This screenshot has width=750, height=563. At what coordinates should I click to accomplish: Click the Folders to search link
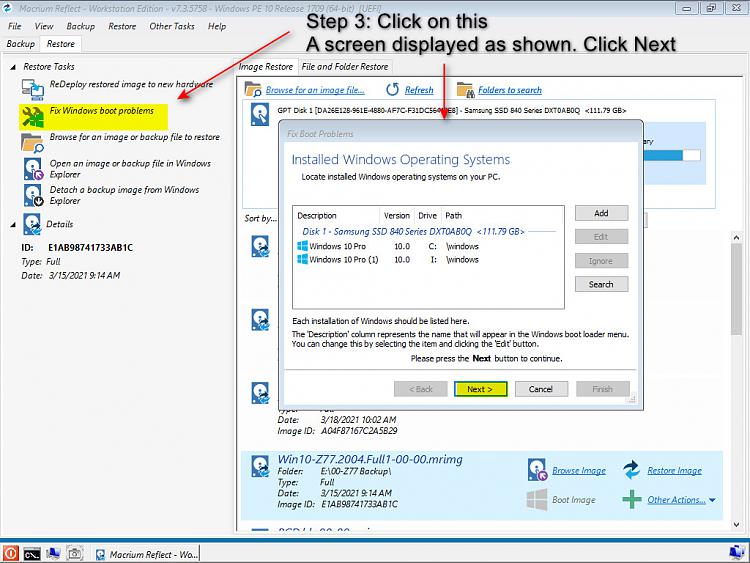[x=510, y=90]
